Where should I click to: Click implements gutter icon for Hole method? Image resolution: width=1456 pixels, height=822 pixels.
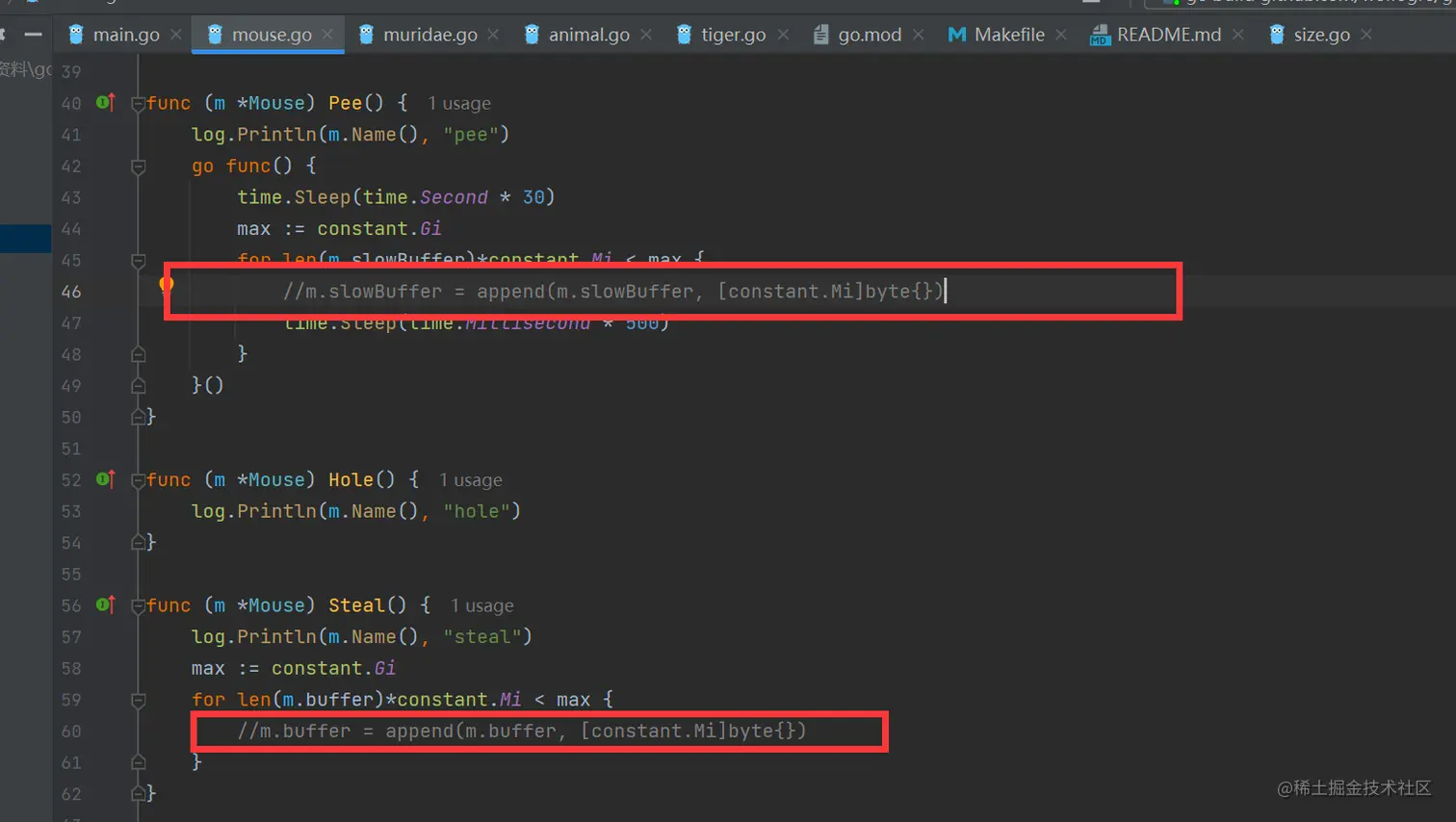pyautogui.click(x=106, y=478)
